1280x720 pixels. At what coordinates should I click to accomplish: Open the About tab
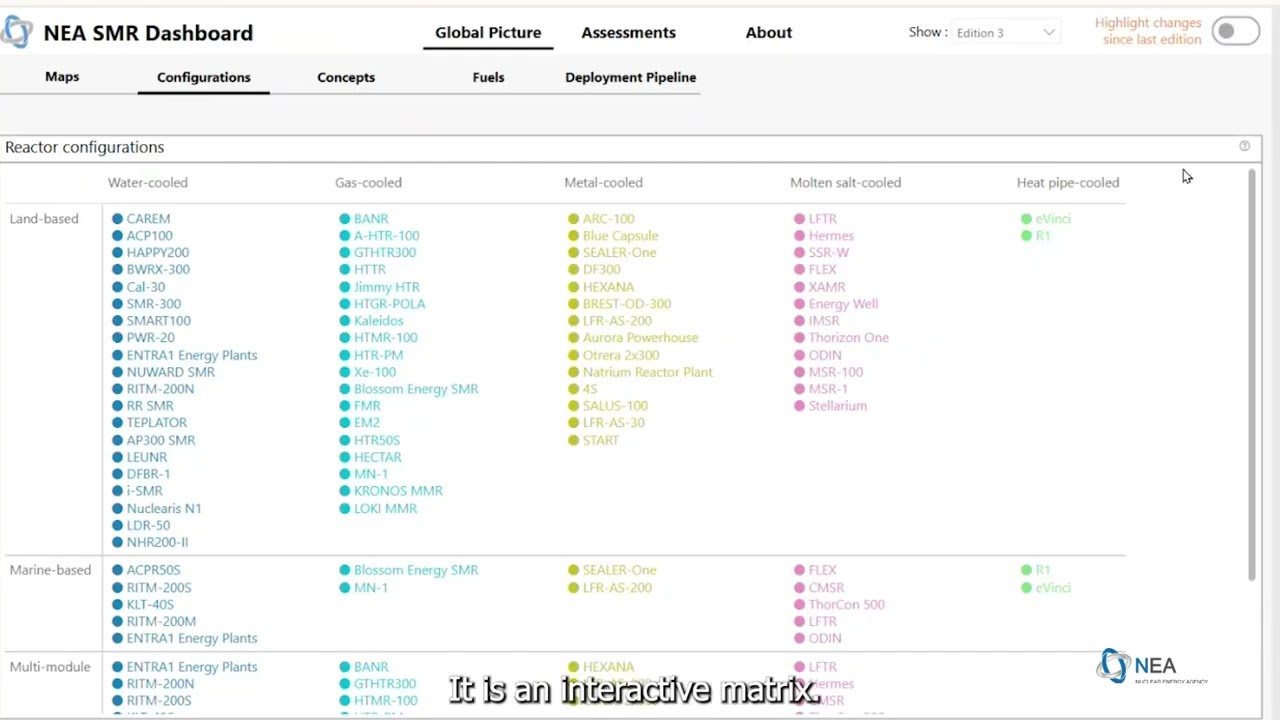click(768, 32)
